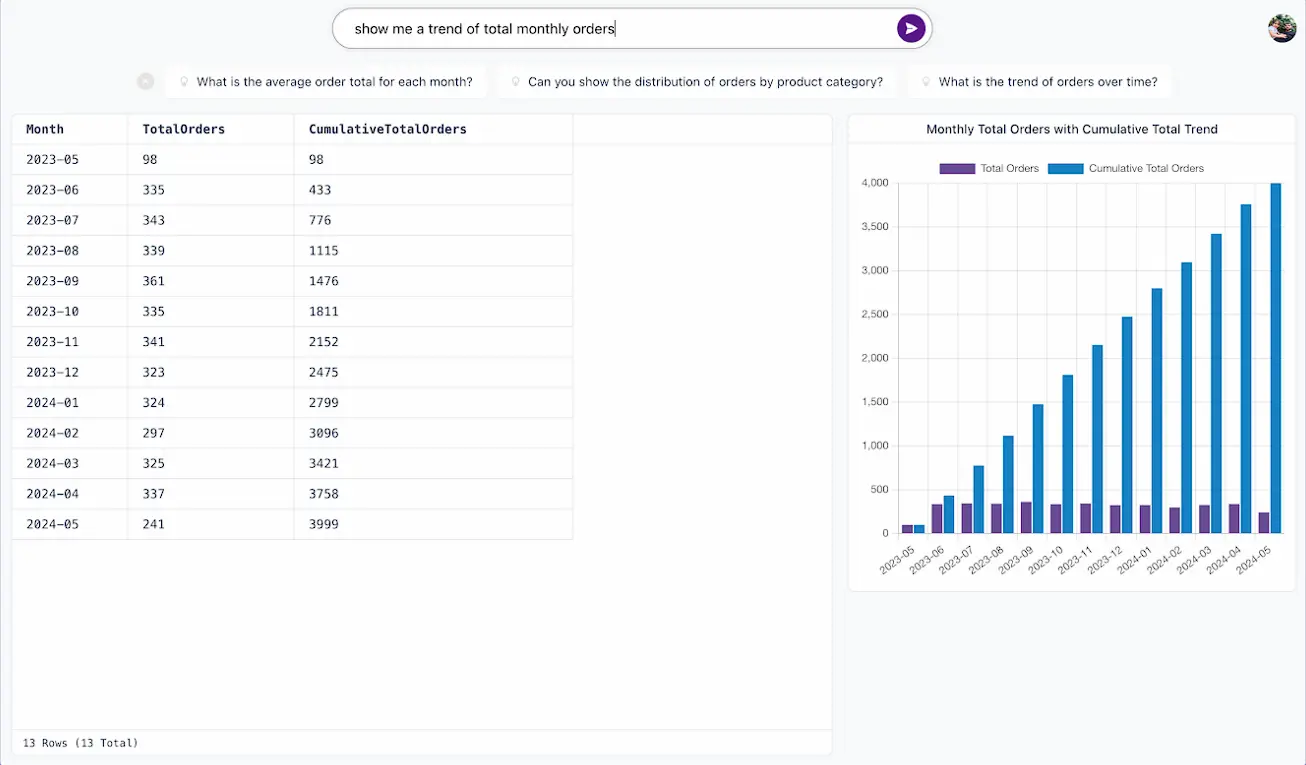Click the Month column header
The width and height of the screenshot is (1306, 765).
44,128
